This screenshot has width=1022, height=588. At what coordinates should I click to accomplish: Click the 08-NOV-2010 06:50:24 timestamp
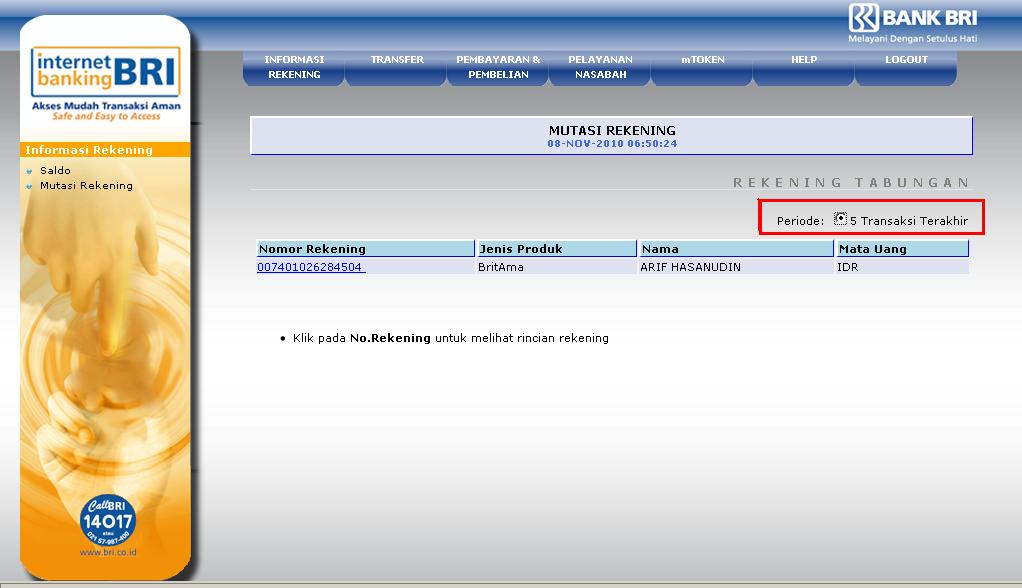tap(612, 143)
